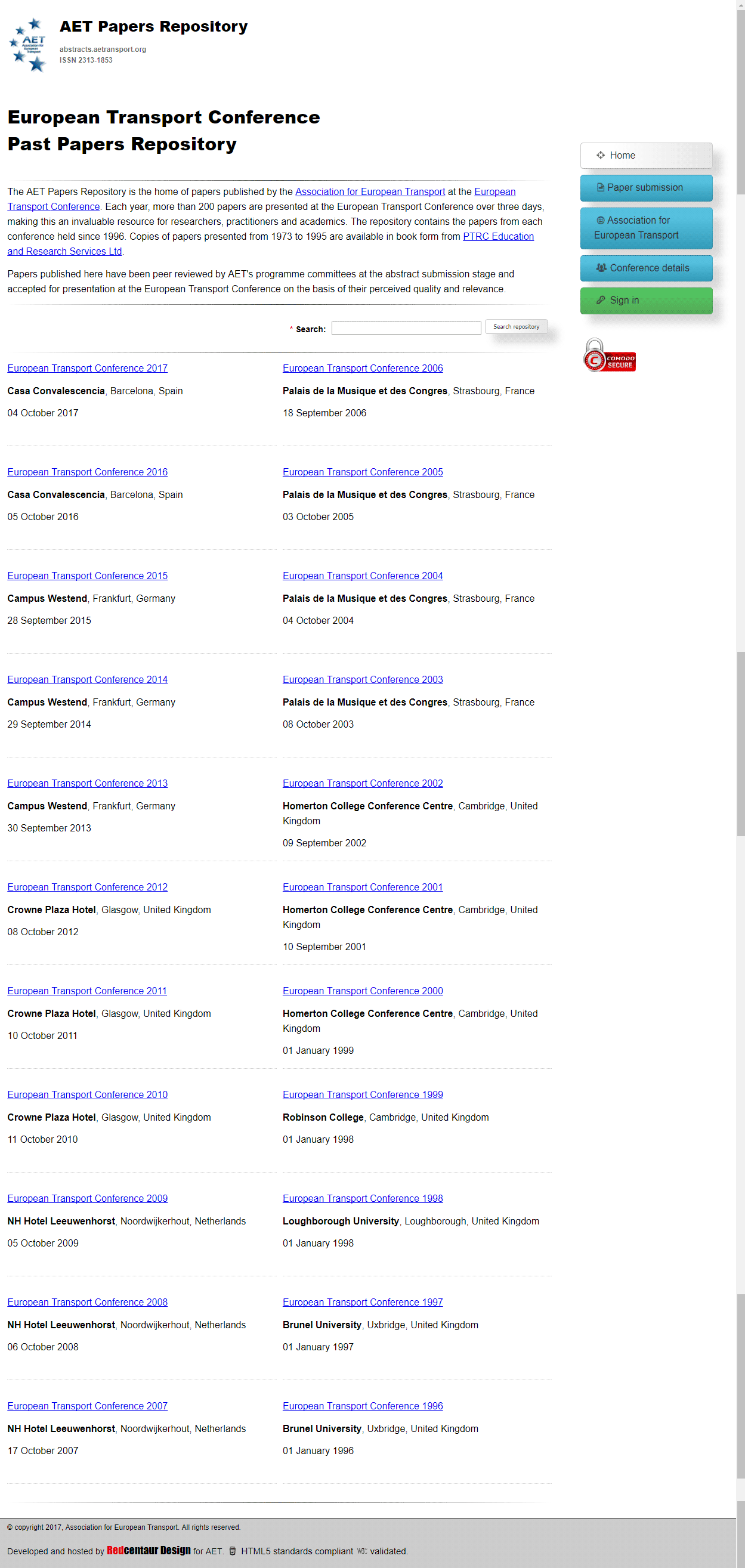
Task: Click the W3C validated icon in footer
Action: point(362,1551)
